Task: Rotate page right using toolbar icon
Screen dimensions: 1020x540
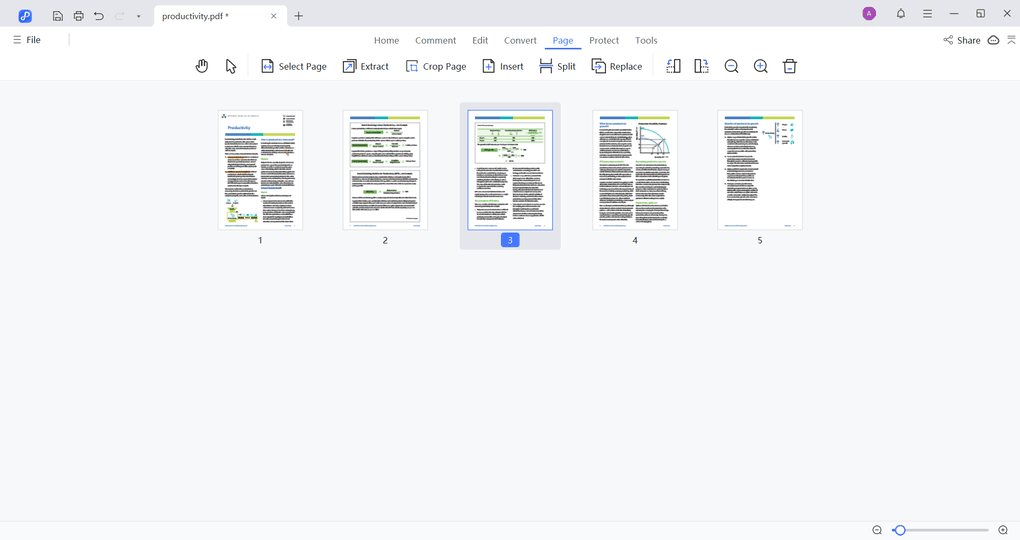Action: click(x=701, y=66)
